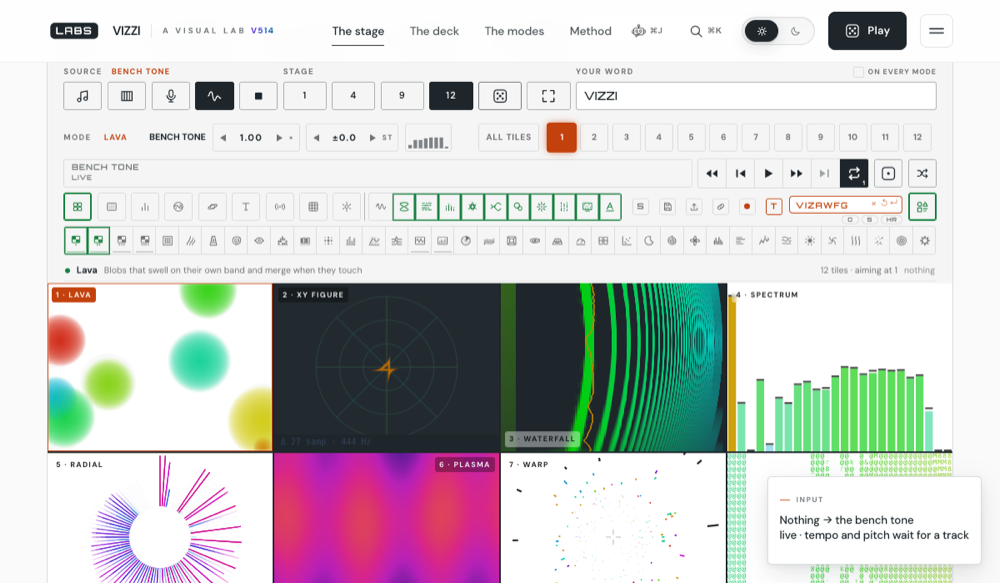
Task: Toggle the single-dot square playback button
Action: tap(888, 173)
